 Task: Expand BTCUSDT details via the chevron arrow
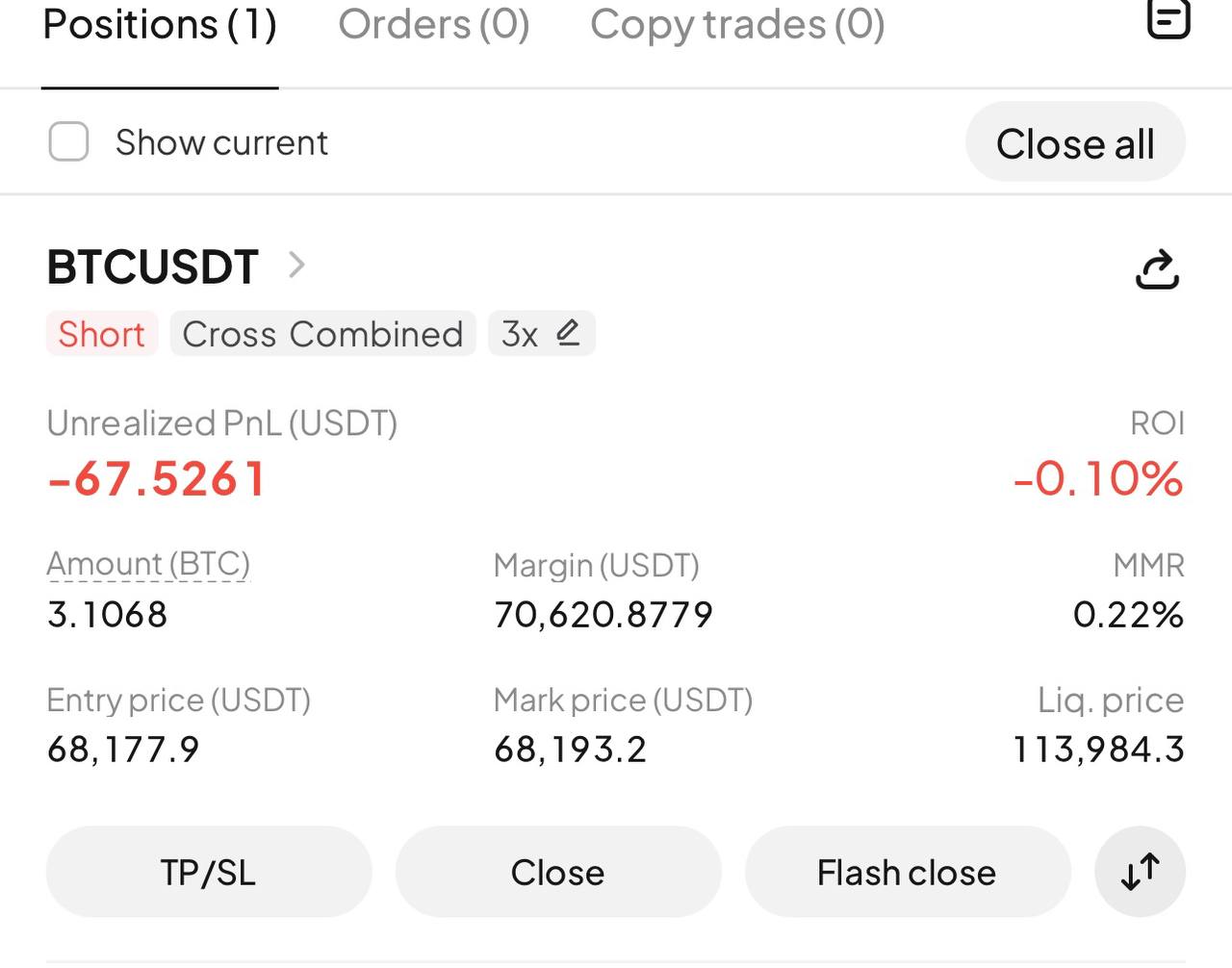click(x=296, y=265)
